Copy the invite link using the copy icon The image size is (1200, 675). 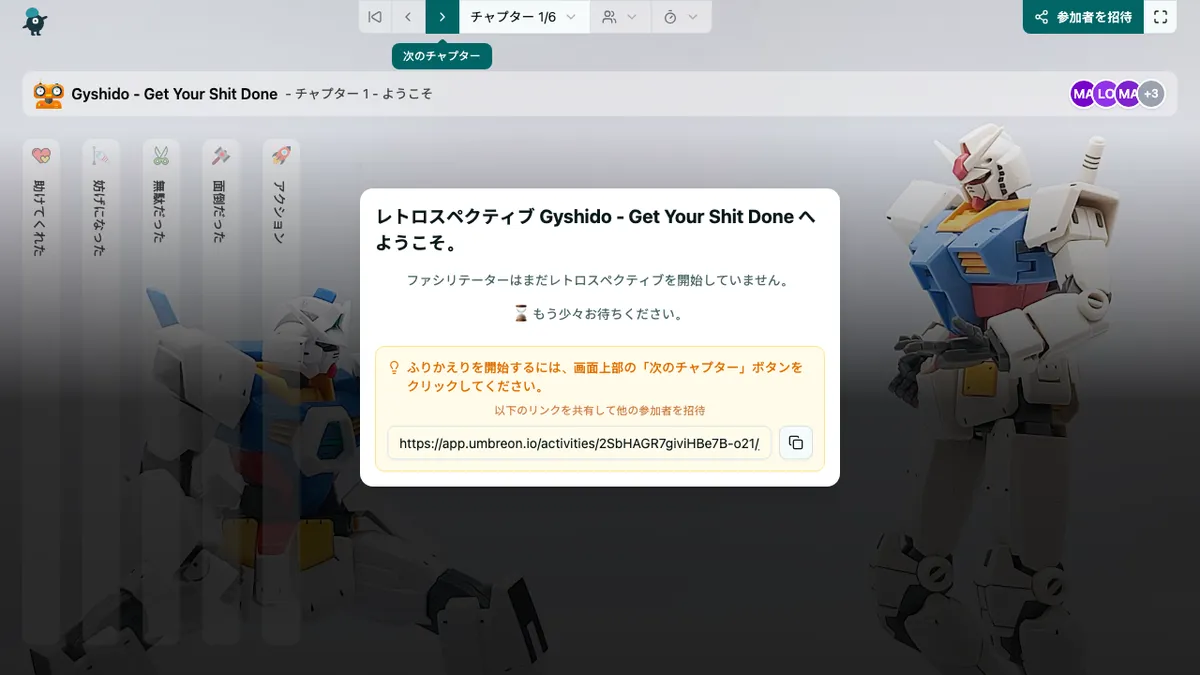[x=796, y=442]
